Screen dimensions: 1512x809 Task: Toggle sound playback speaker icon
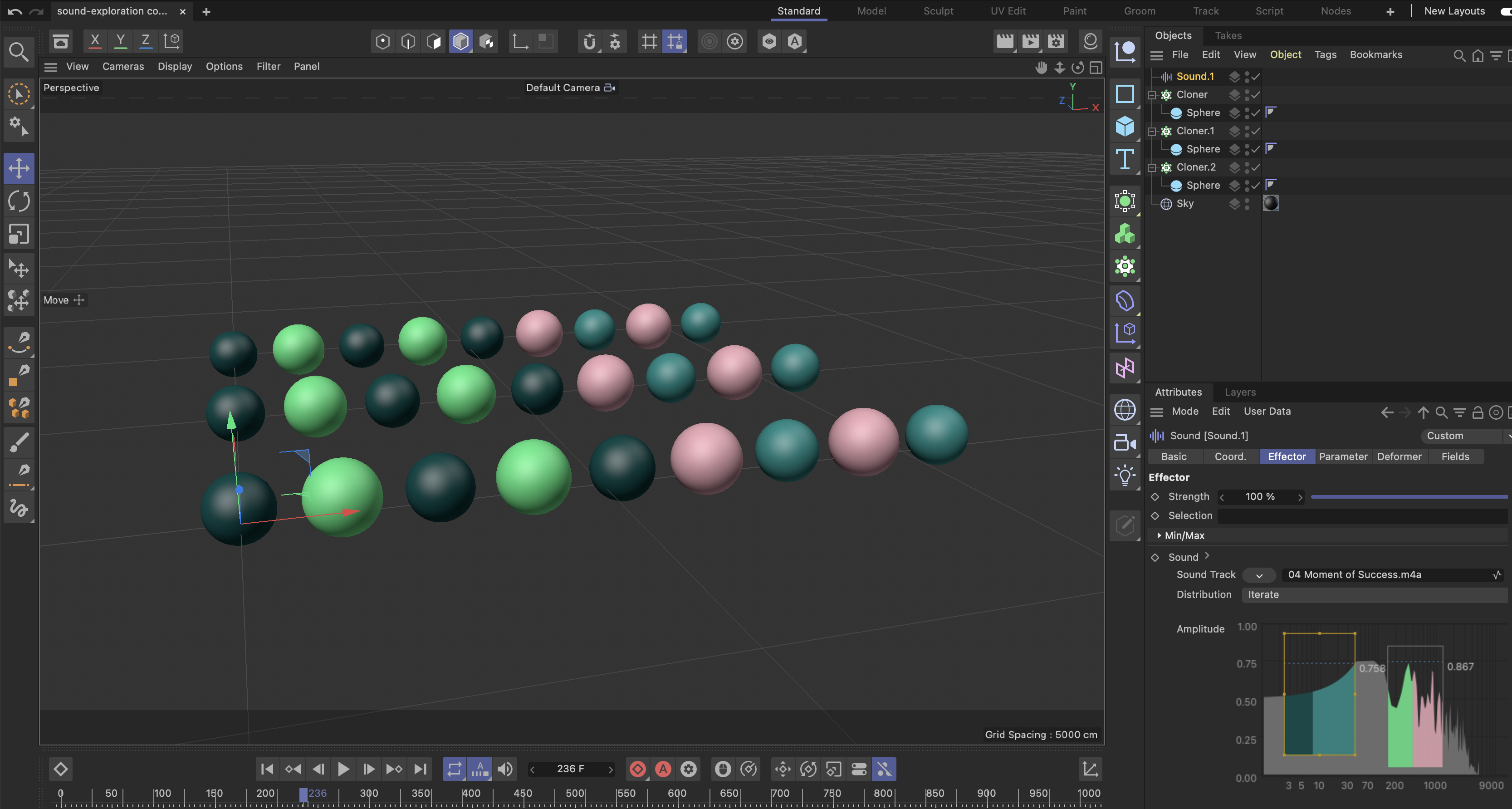(x=505, y=769)
